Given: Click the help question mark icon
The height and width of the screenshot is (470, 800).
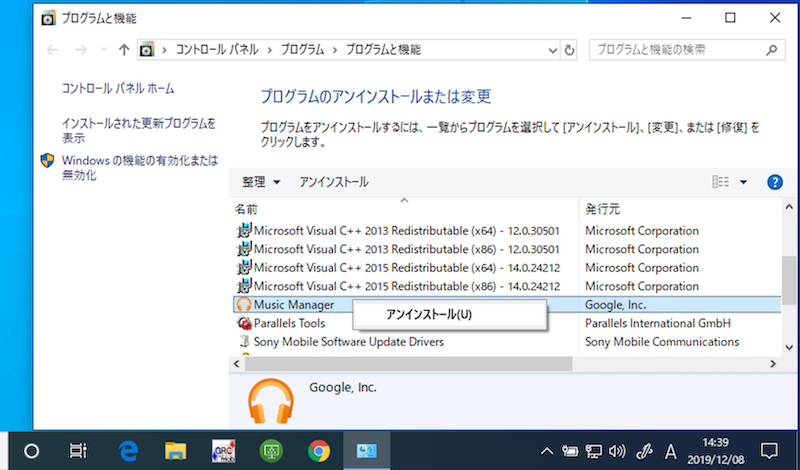Looking at the screenshot, I should coord(774,182).
